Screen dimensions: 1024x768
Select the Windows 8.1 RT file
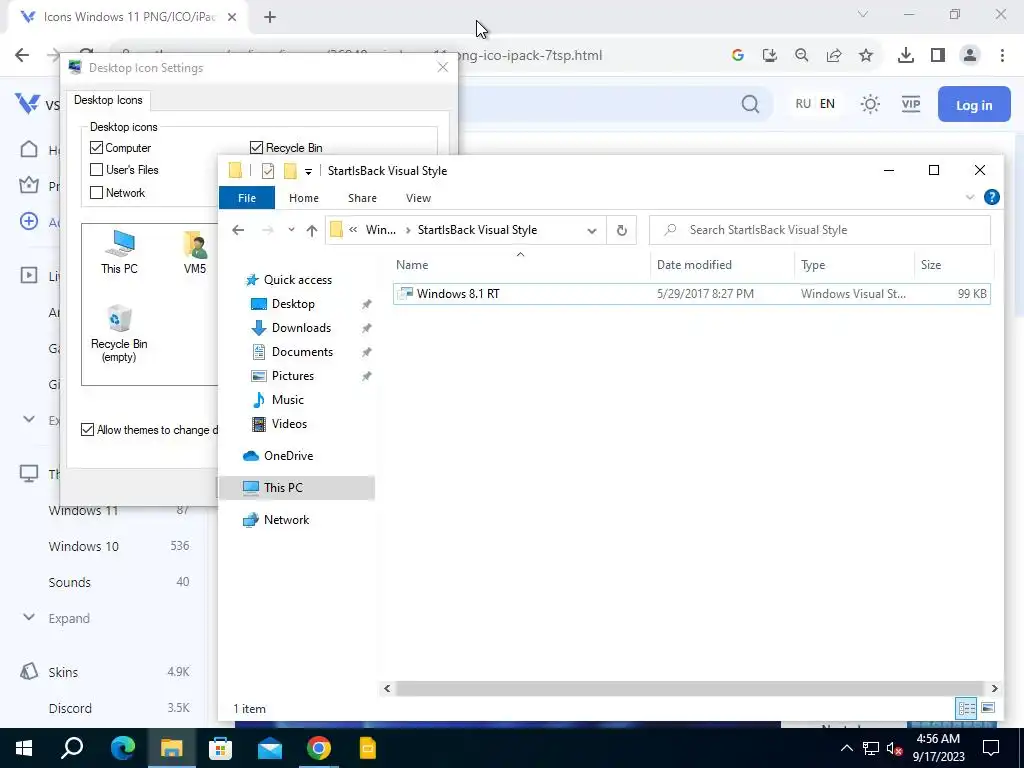[692, 294]
